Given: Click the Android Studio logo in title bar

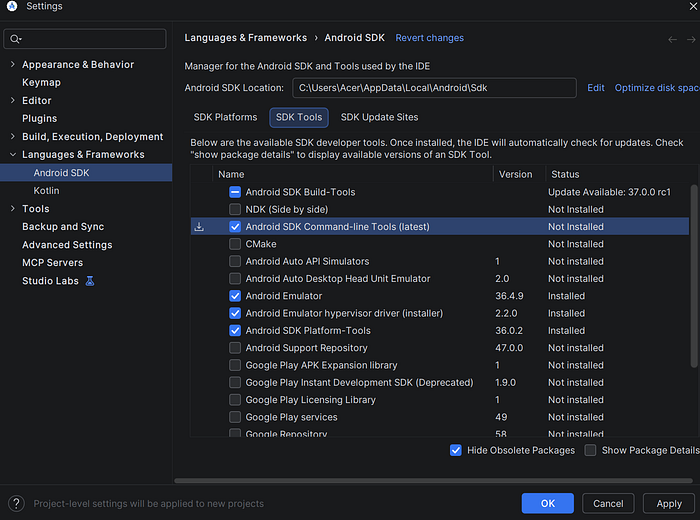Looking at the screenshot, I should point(12,6).
